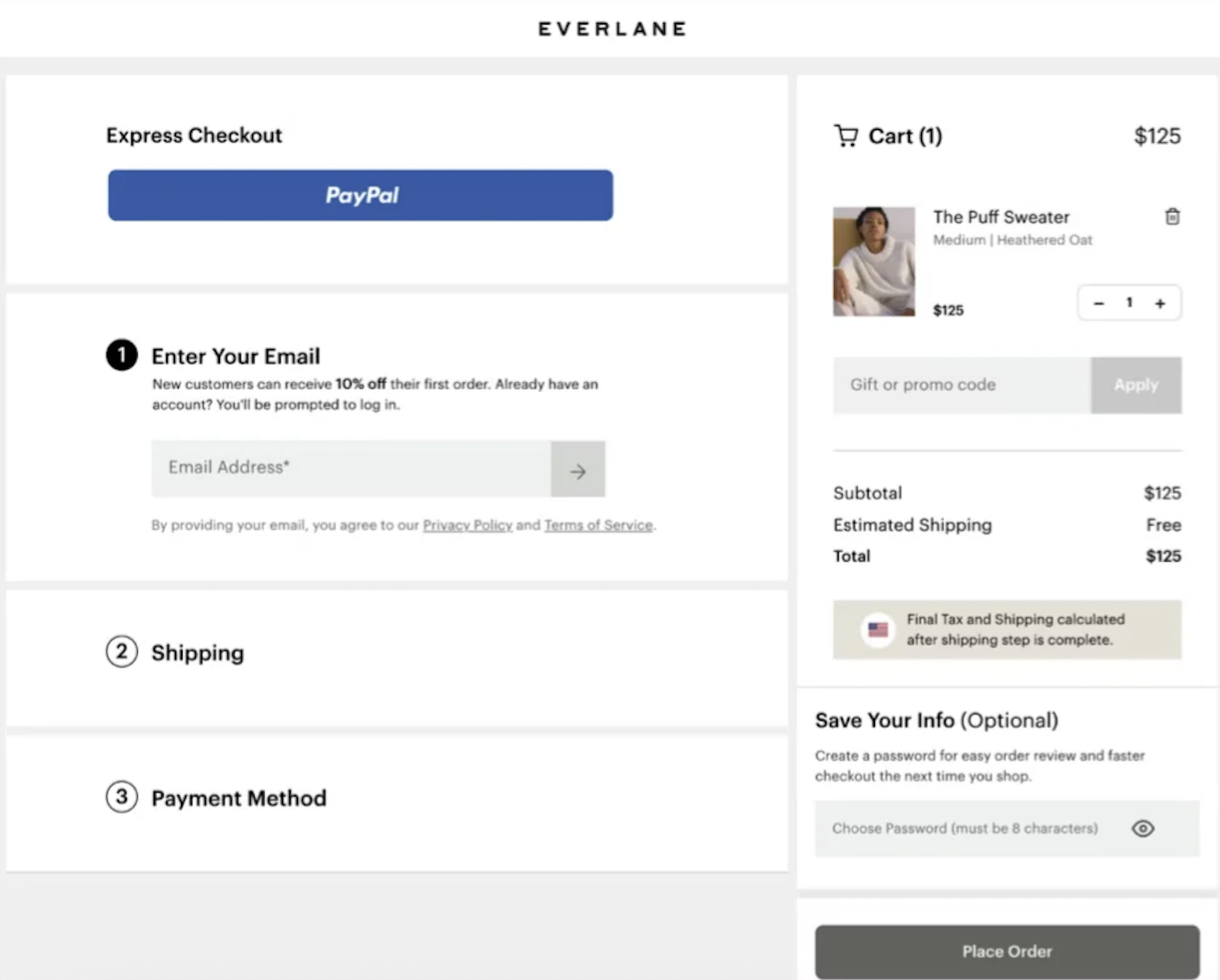Toggle password visibility eye icon
Viewport: 1220px width, 980px height.
(x=1142, y=829)
